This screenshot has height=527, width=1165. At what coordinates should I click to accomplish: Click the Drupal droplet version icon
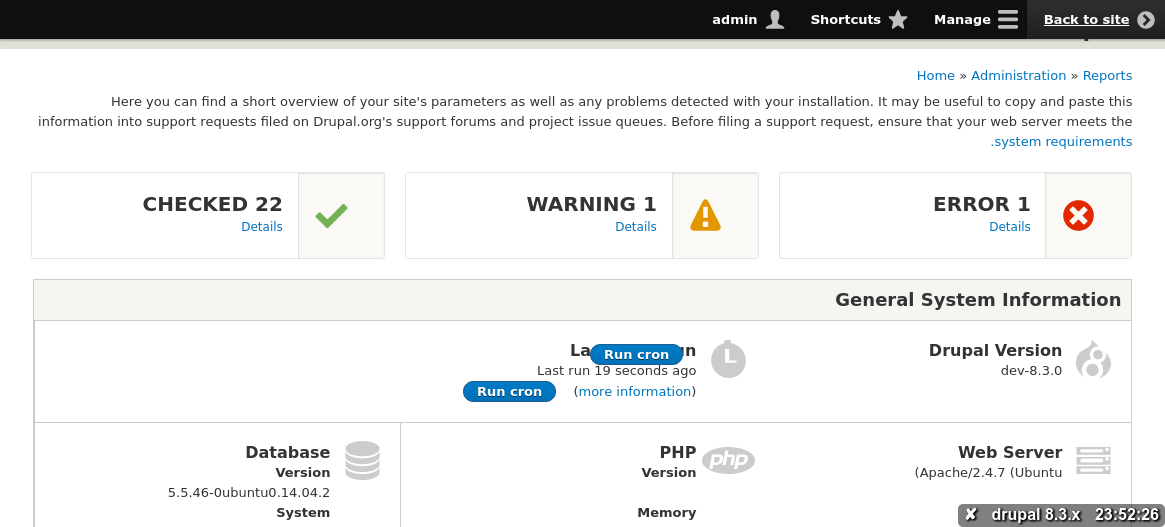(x=1092, y=360)
